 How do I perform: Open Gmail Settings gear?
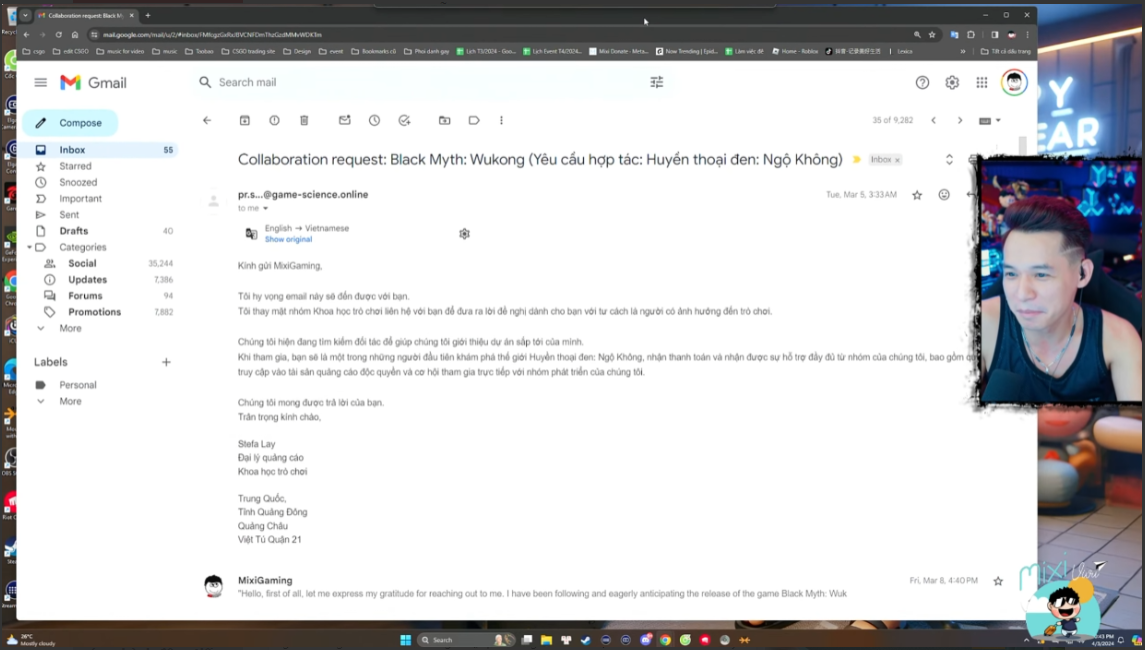pyautogui.click(x=952, y=83)
